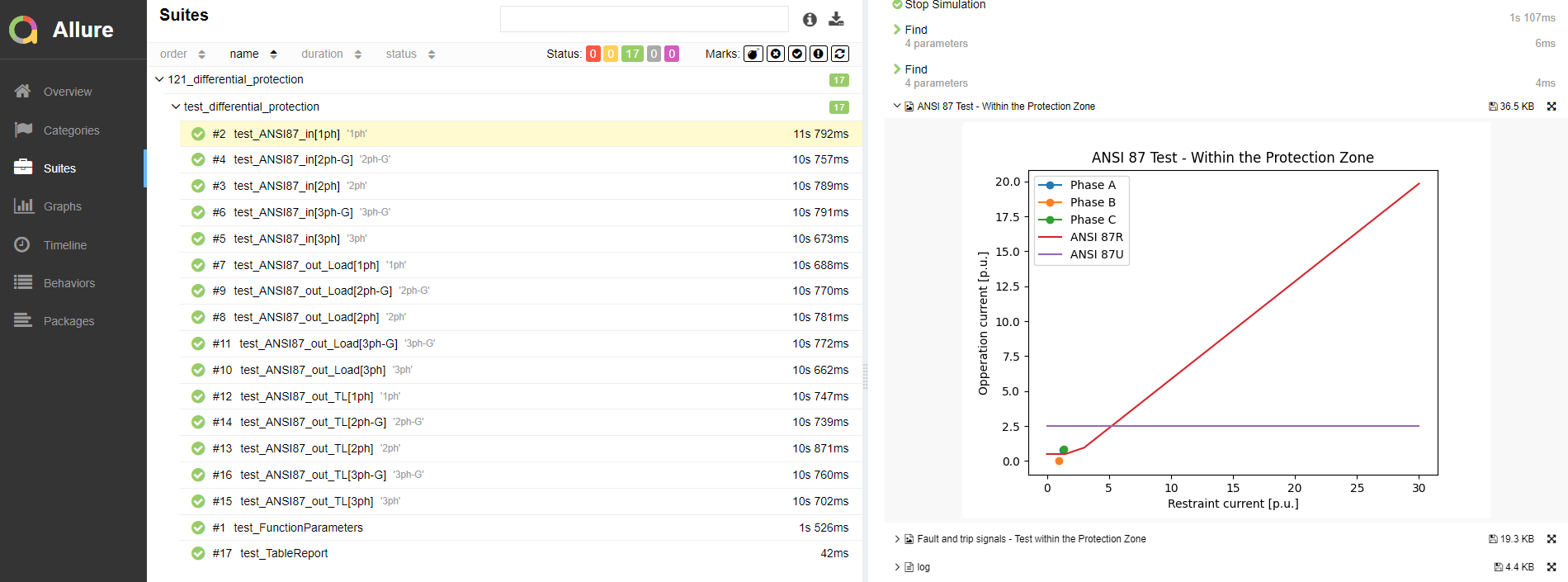Collapse the 121_differential_protection suite
This screenshot has height=582, width=1568.
(x=159, y=79)
